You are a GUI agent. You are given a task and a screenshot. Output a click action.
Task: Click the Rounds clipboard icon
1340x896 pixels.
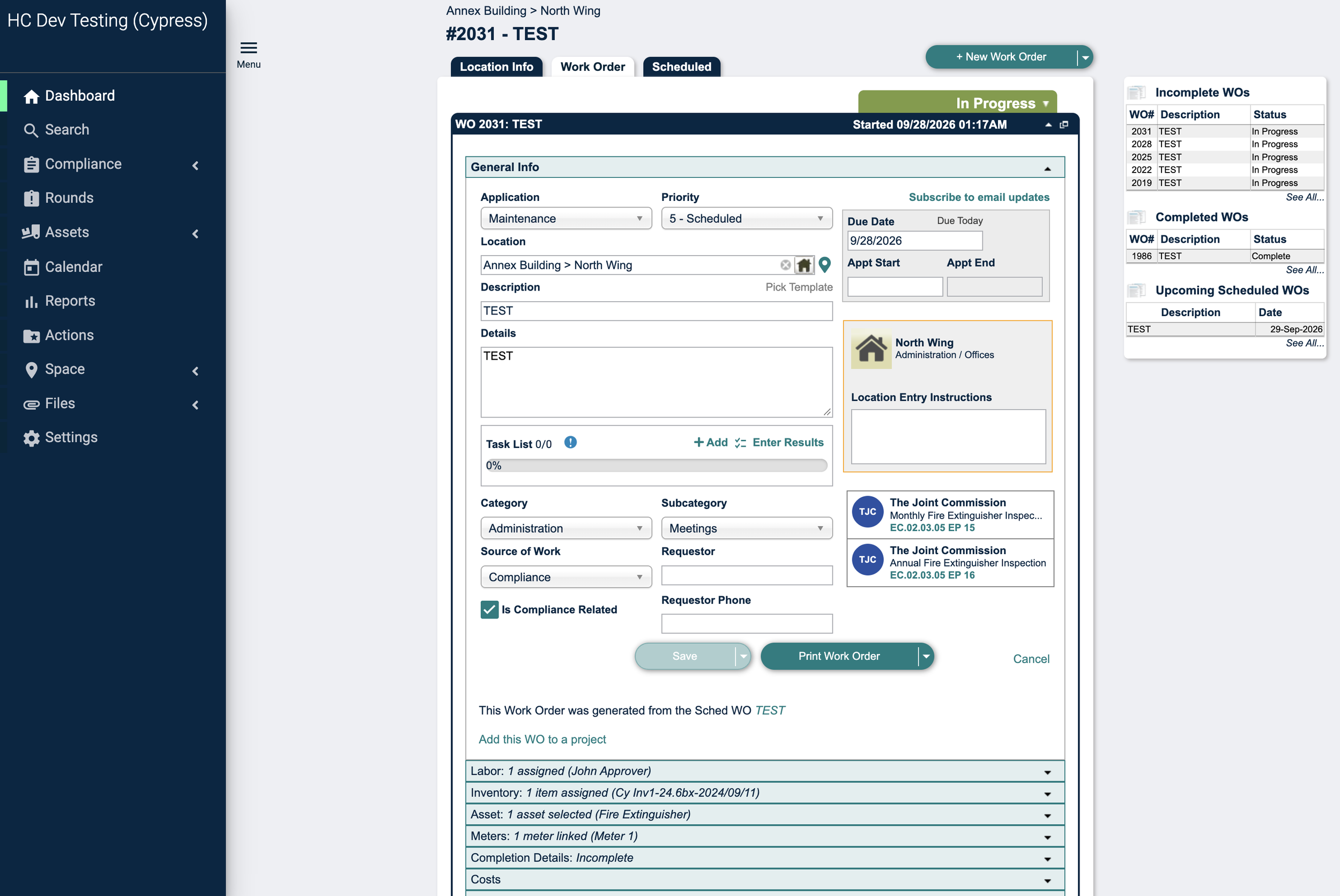(x=32, y=198)
